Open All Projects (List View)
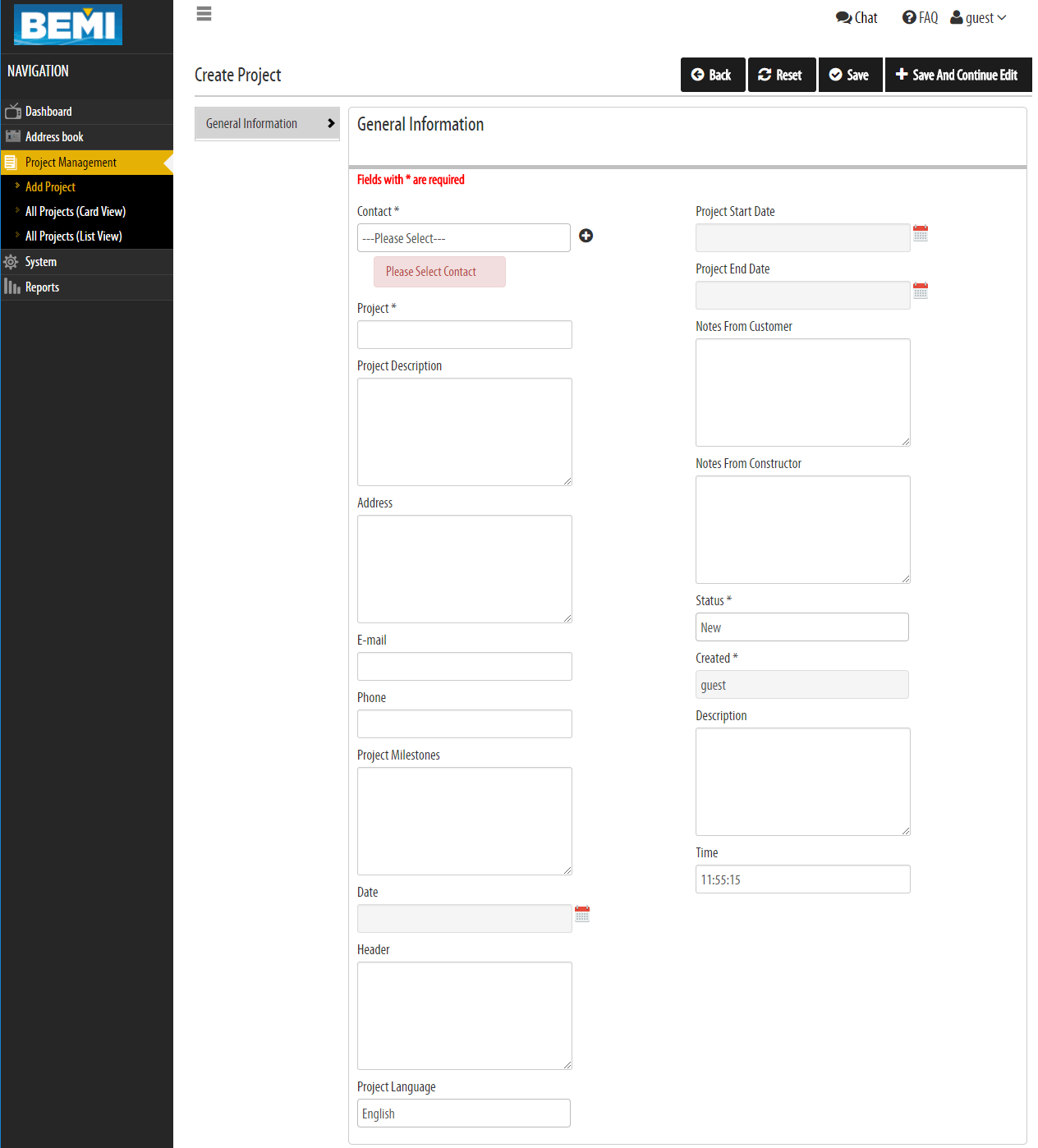This screenshot has height=1148, width=1038. (74, 236)
